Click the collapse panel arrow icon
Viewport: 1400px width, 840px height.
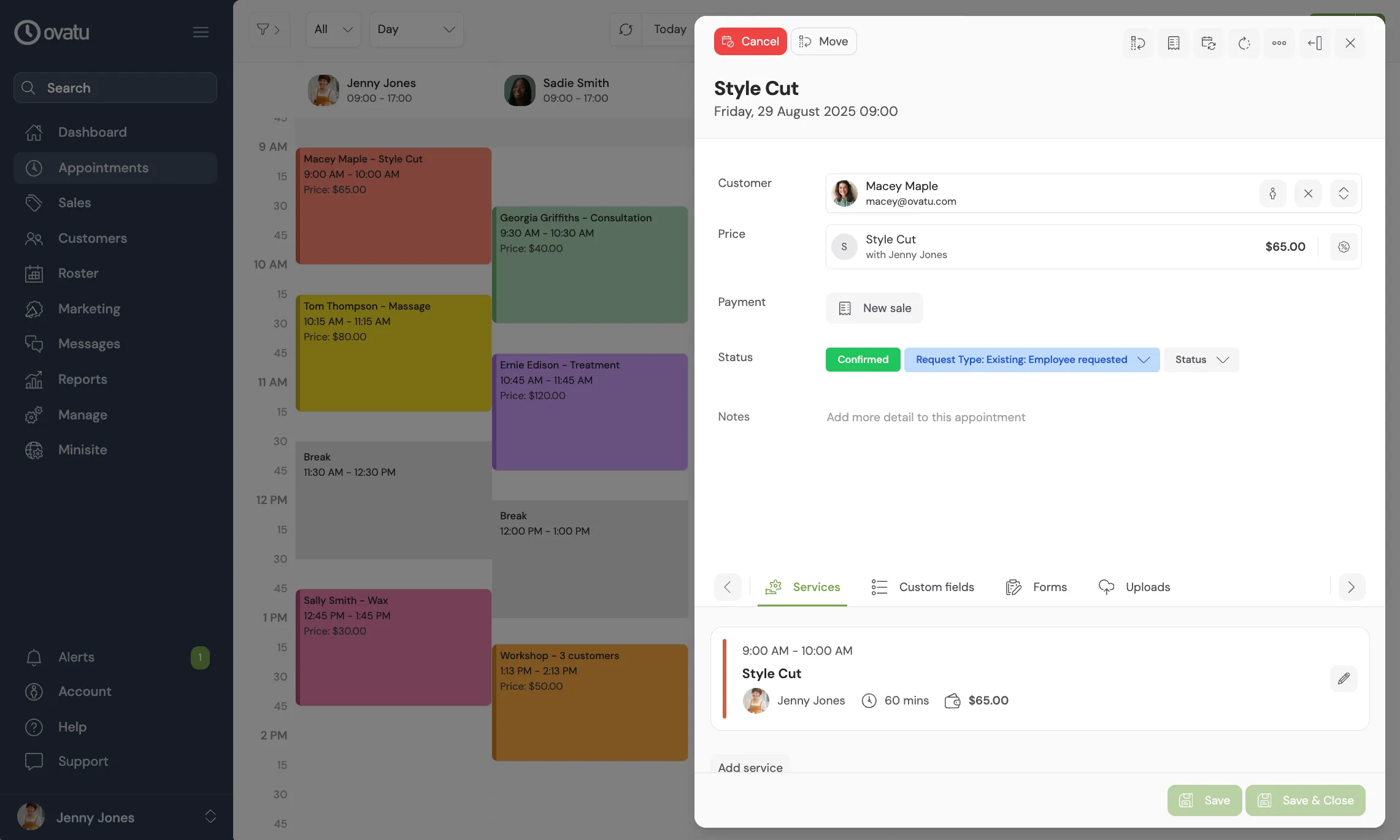[1315, 43]
